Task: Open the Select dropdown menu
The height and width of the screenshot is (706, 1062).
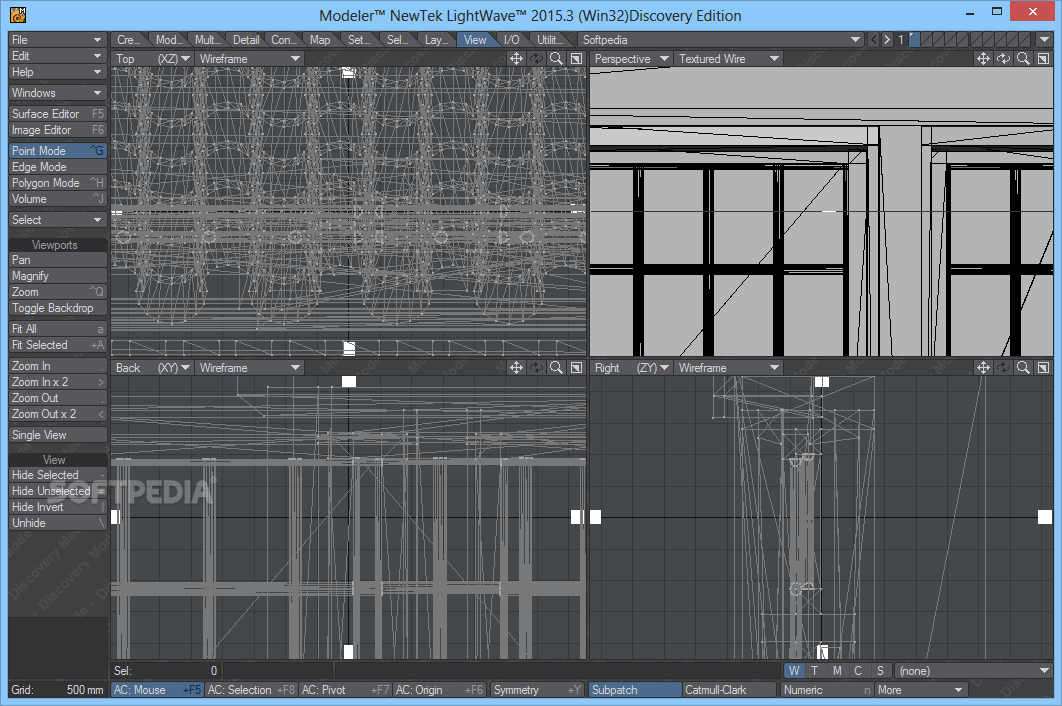Action: pyautogui.click(x=58, y=220)
